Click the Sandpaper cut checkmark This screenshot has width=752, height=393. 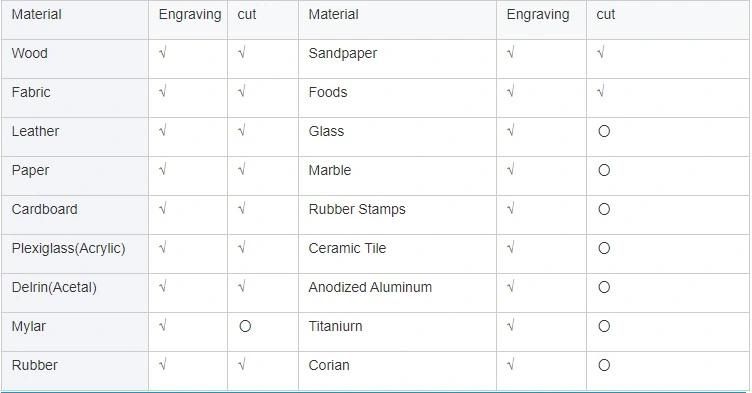pyautogui.click(x=600, y=52)
